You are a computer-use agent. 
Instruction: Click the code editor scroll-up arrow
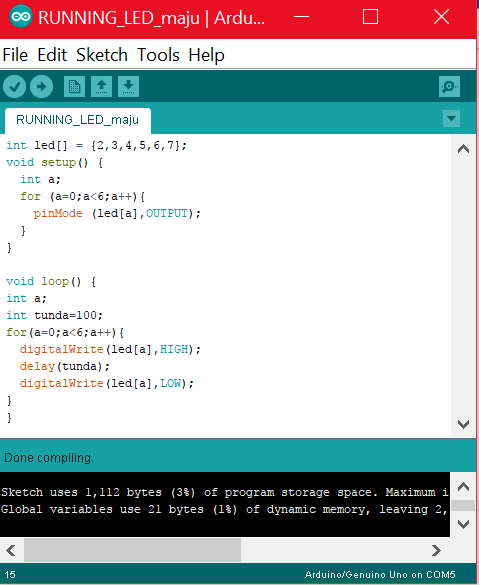point(463,149)
